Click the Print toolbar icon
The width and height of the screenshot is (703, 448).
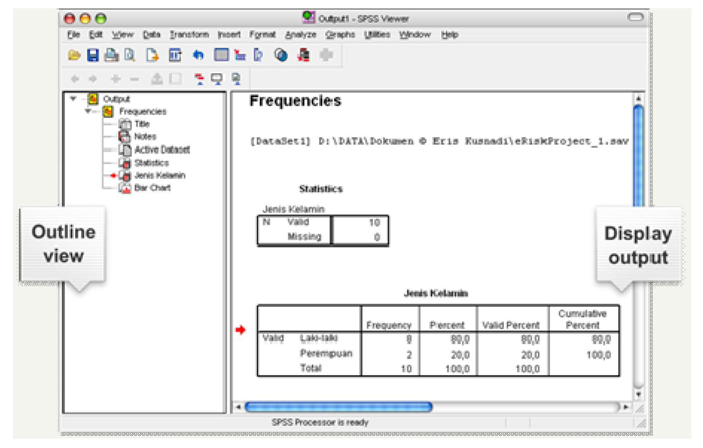point(111,55)
